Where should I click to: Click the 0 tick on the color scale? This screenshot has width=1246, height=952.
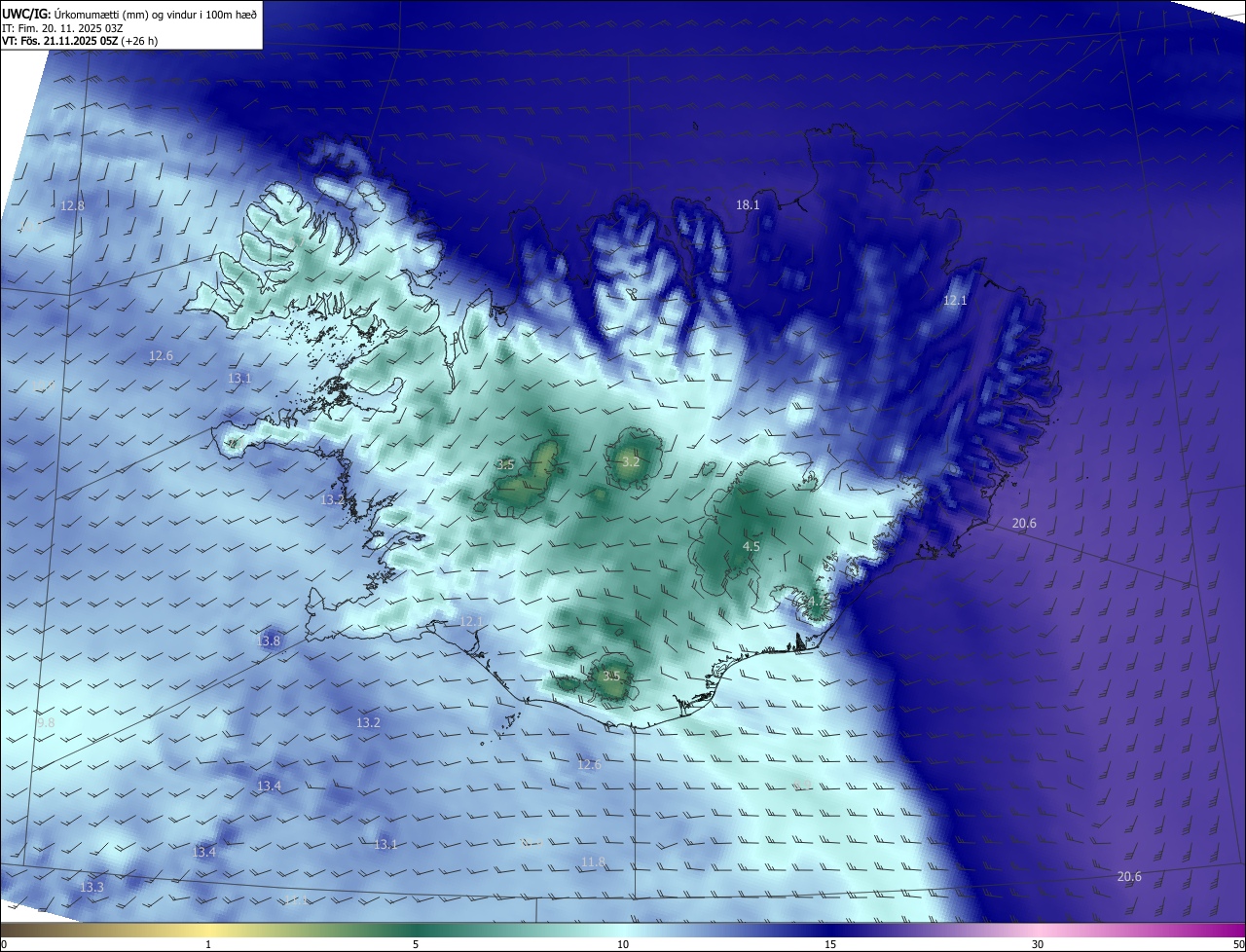pos(4,944)
